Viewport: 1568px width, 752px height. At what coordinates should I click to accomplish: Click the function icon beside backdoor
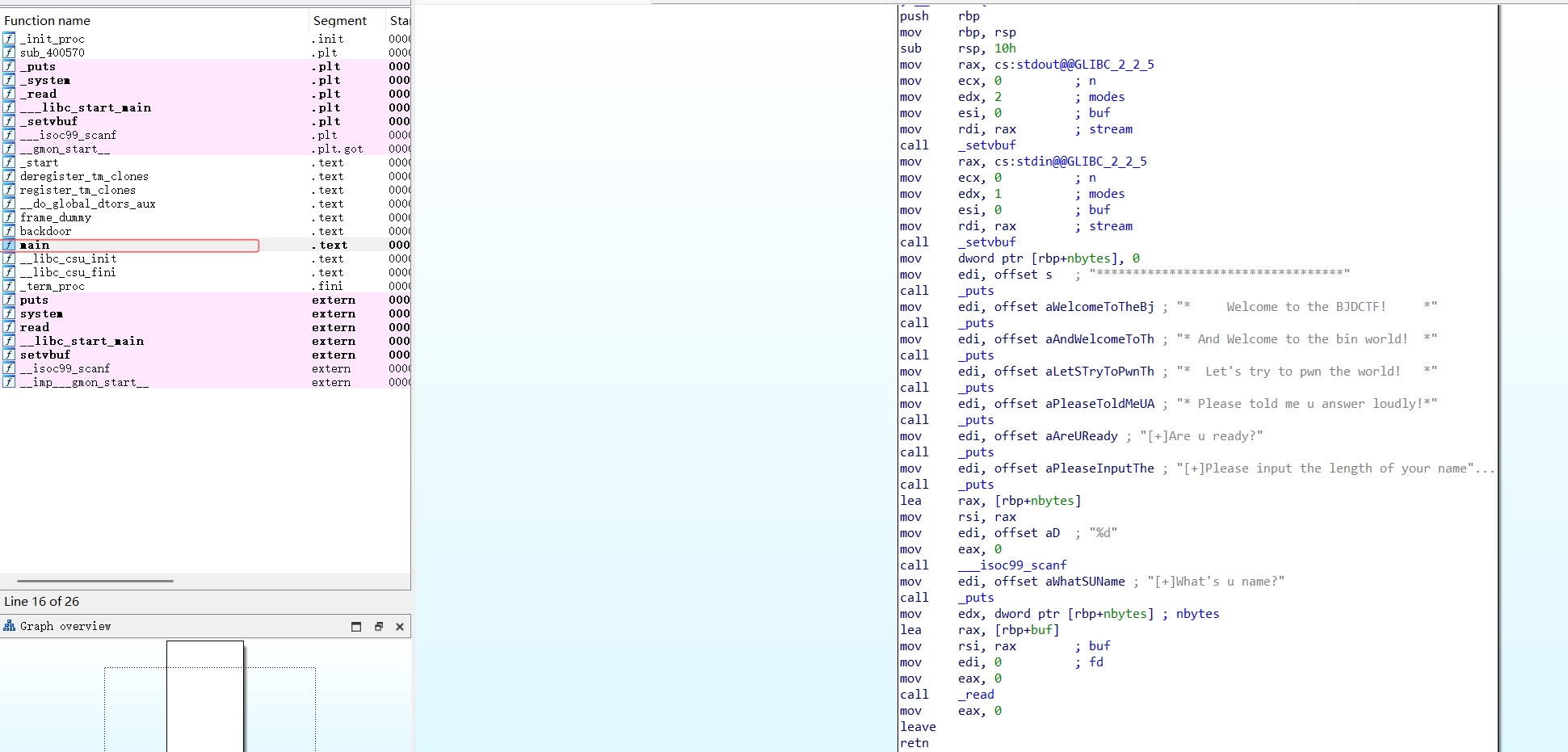point(9,231)
